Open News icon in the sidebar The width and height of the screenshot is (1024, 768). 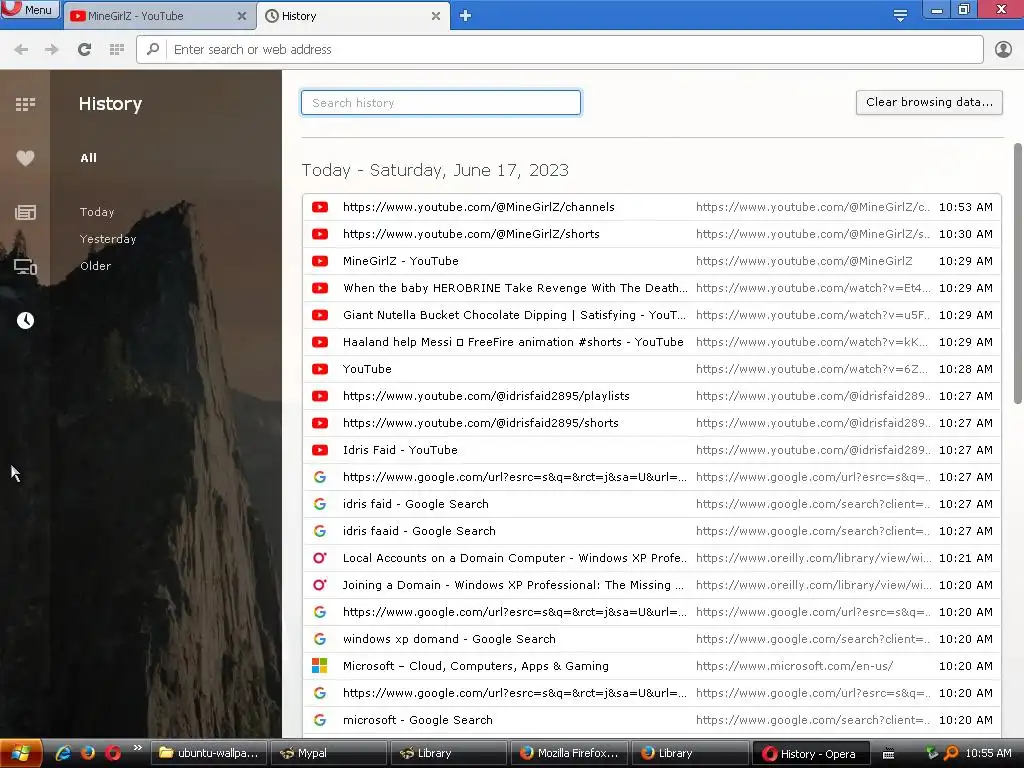click(x=25, y=212)
